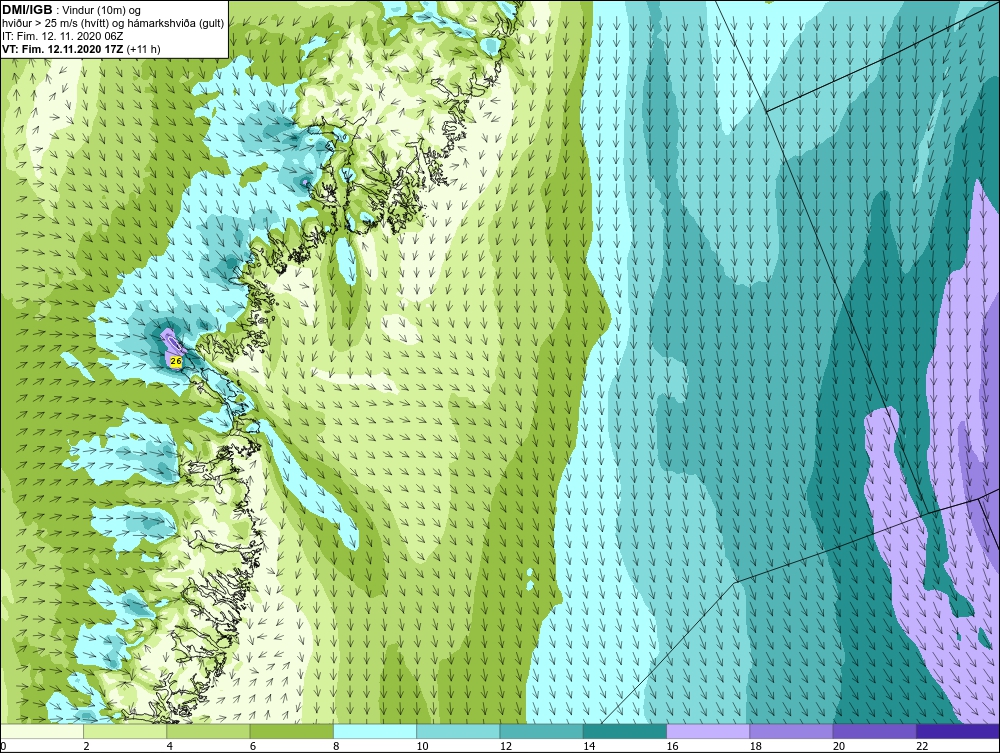Click the 6–8 m/s dark green legend swatch
The height and width of the screenshot is (753, 1000).
pyautogui.click(x=291, y=731)
